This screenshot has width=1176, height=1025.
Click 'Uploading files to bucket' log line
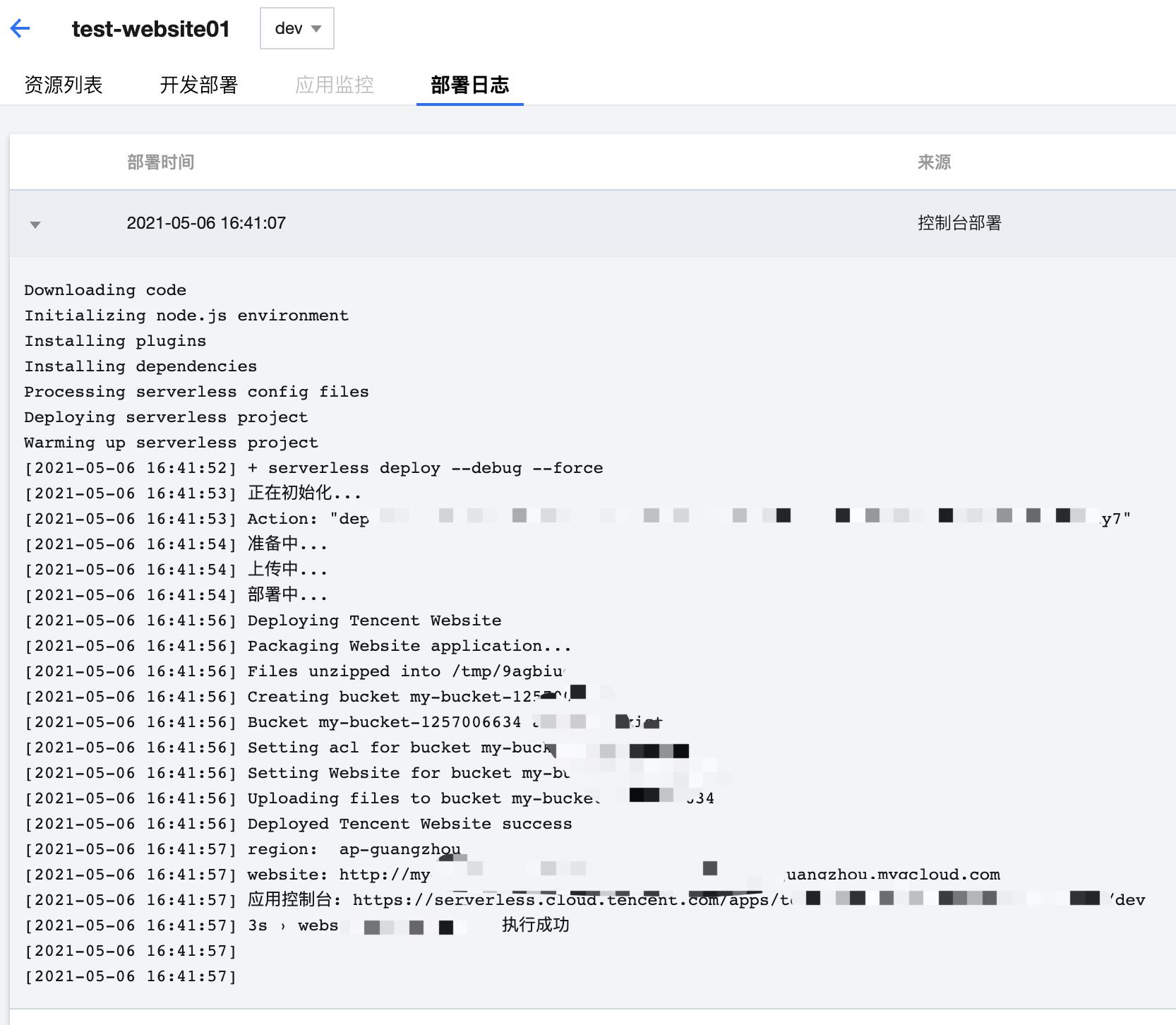pos(369,798)
